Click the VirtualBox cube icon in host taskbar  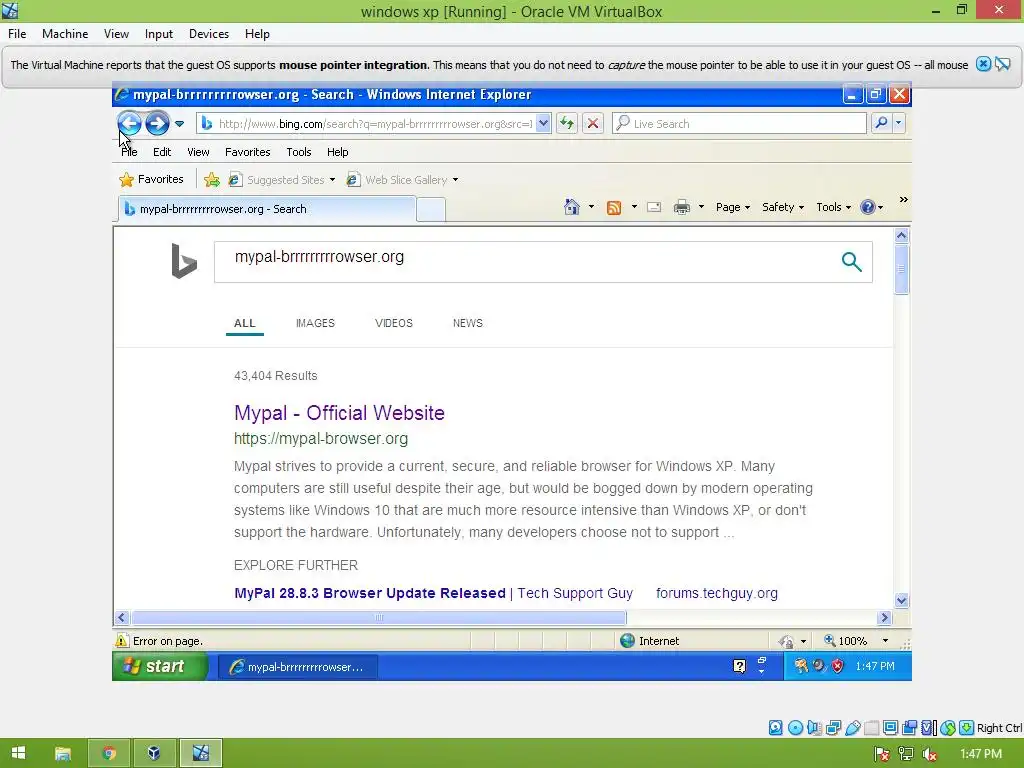(154, 753)
